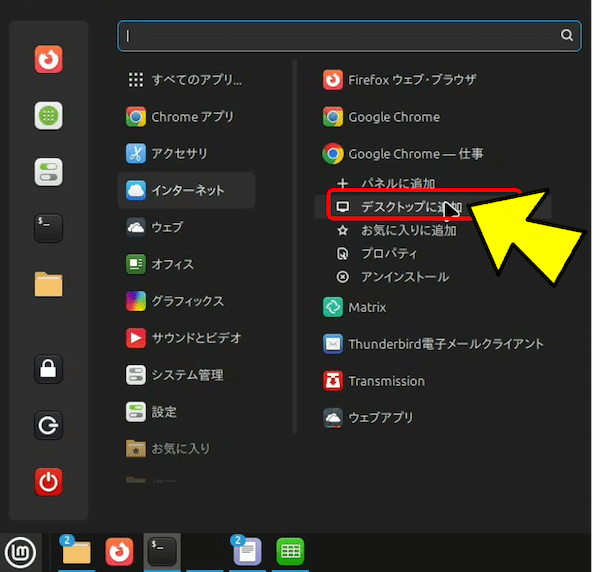
Task: Launch Thunderbird電子メールクライアント
Action: coord(445,344)
